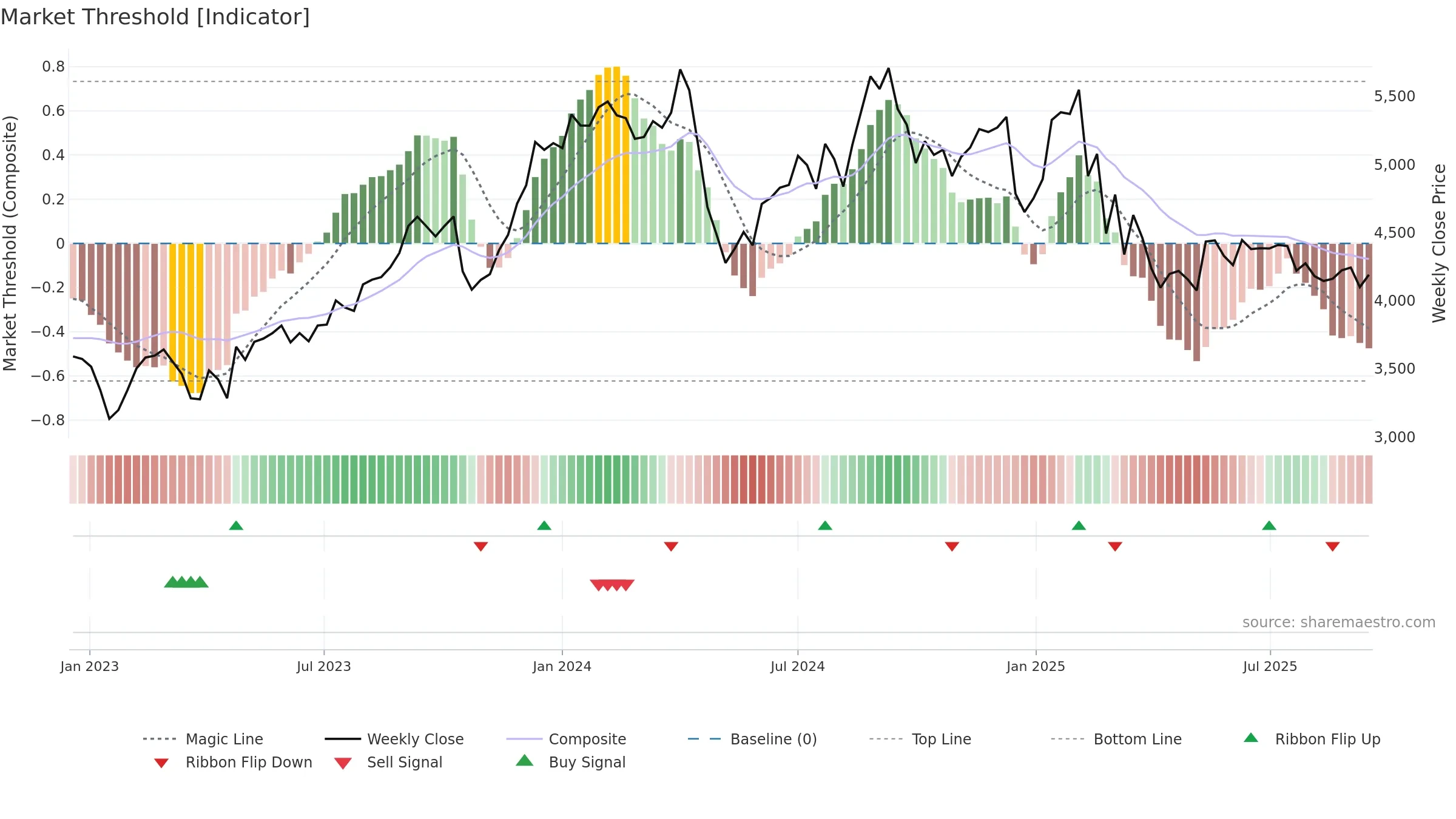Click the Jul 2023 x-axis label
Image resolution: width=1456 pixels, height=819 pixels.
pos(324,667)
